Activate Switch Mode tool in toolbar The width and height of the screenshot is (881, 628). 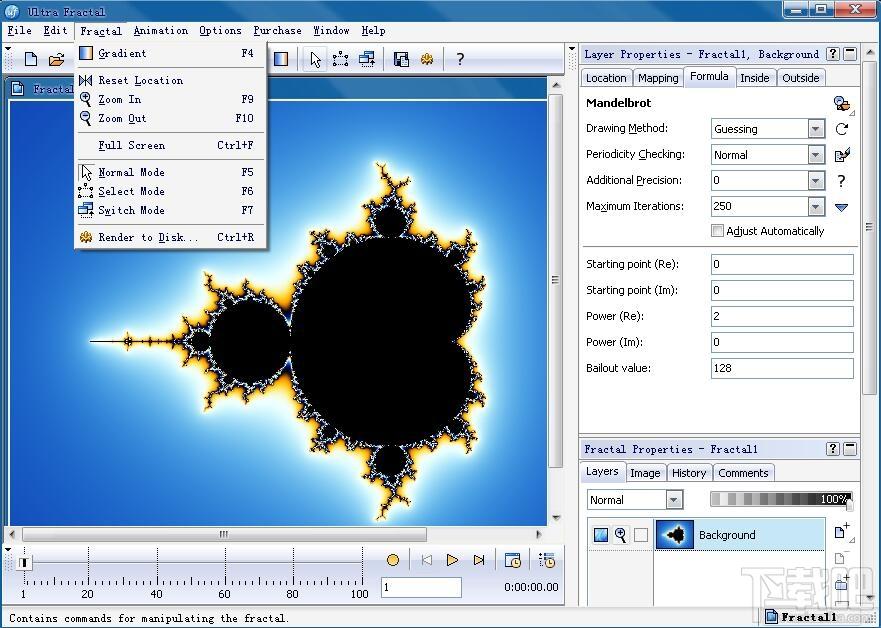pos(367,59)
